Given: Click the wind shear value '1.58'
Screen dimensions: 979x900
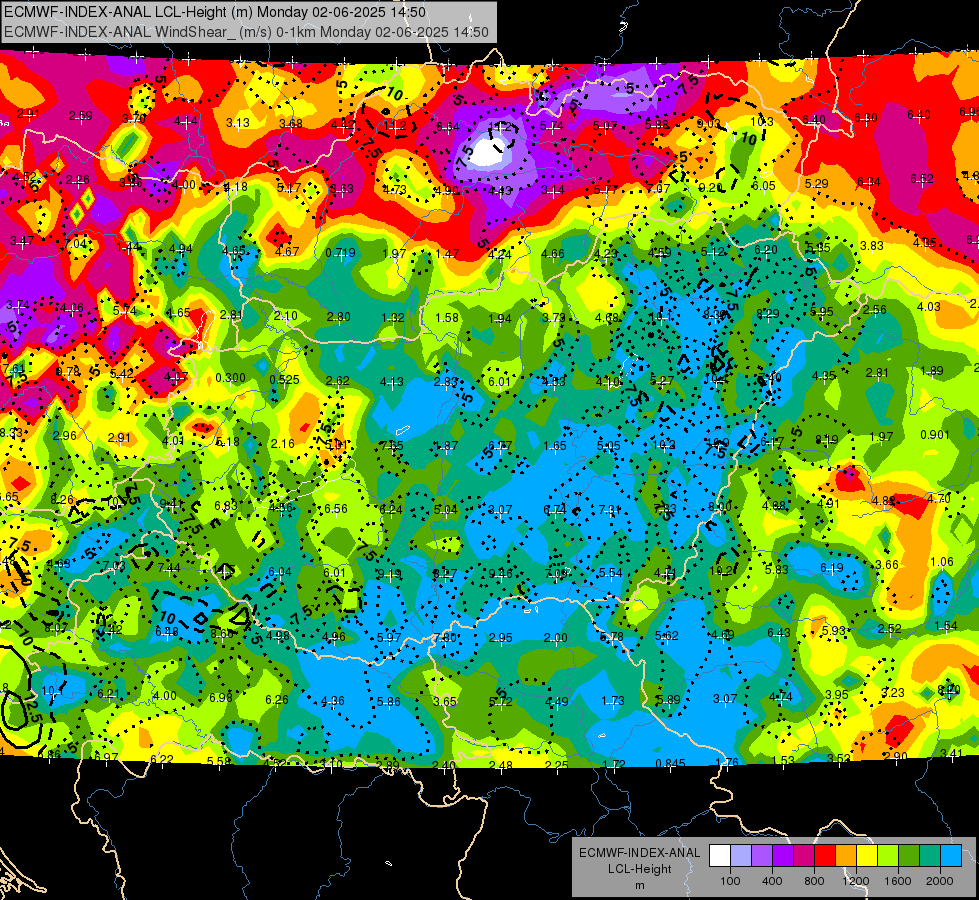Looking at the screenshot, I should (447, 318).
